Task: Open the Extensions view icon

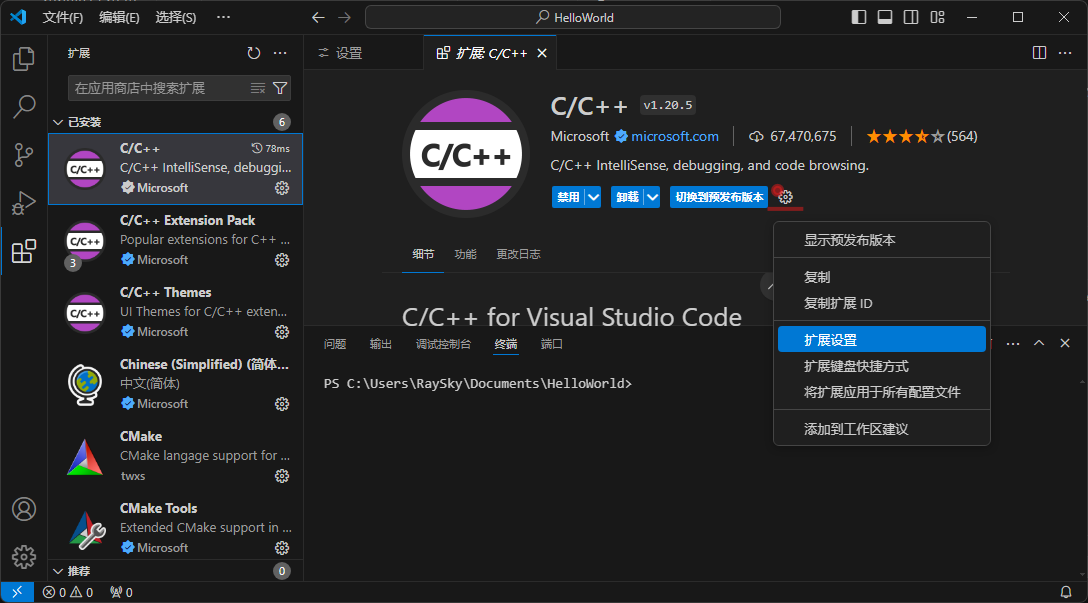Action: point(24,251)
